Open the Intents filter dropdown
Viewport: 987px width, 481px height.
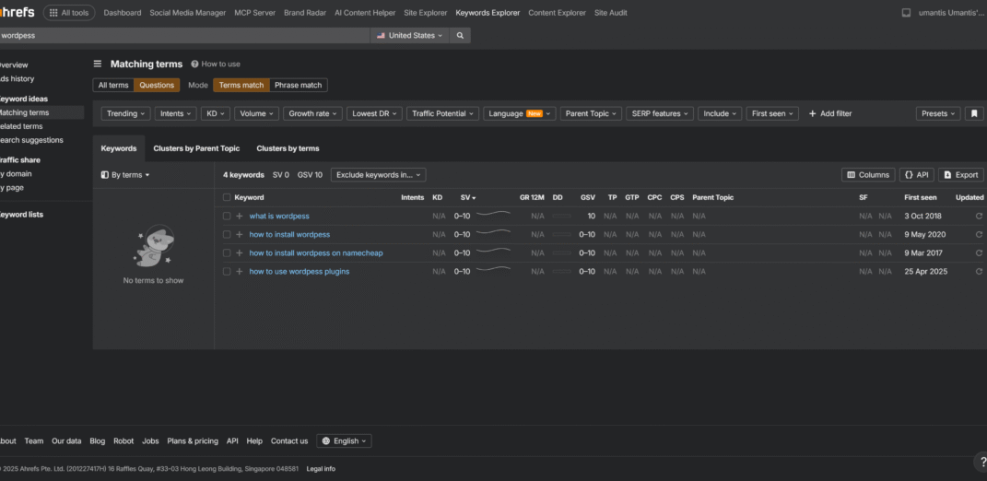pyautogui.click(x=176, y=114)
